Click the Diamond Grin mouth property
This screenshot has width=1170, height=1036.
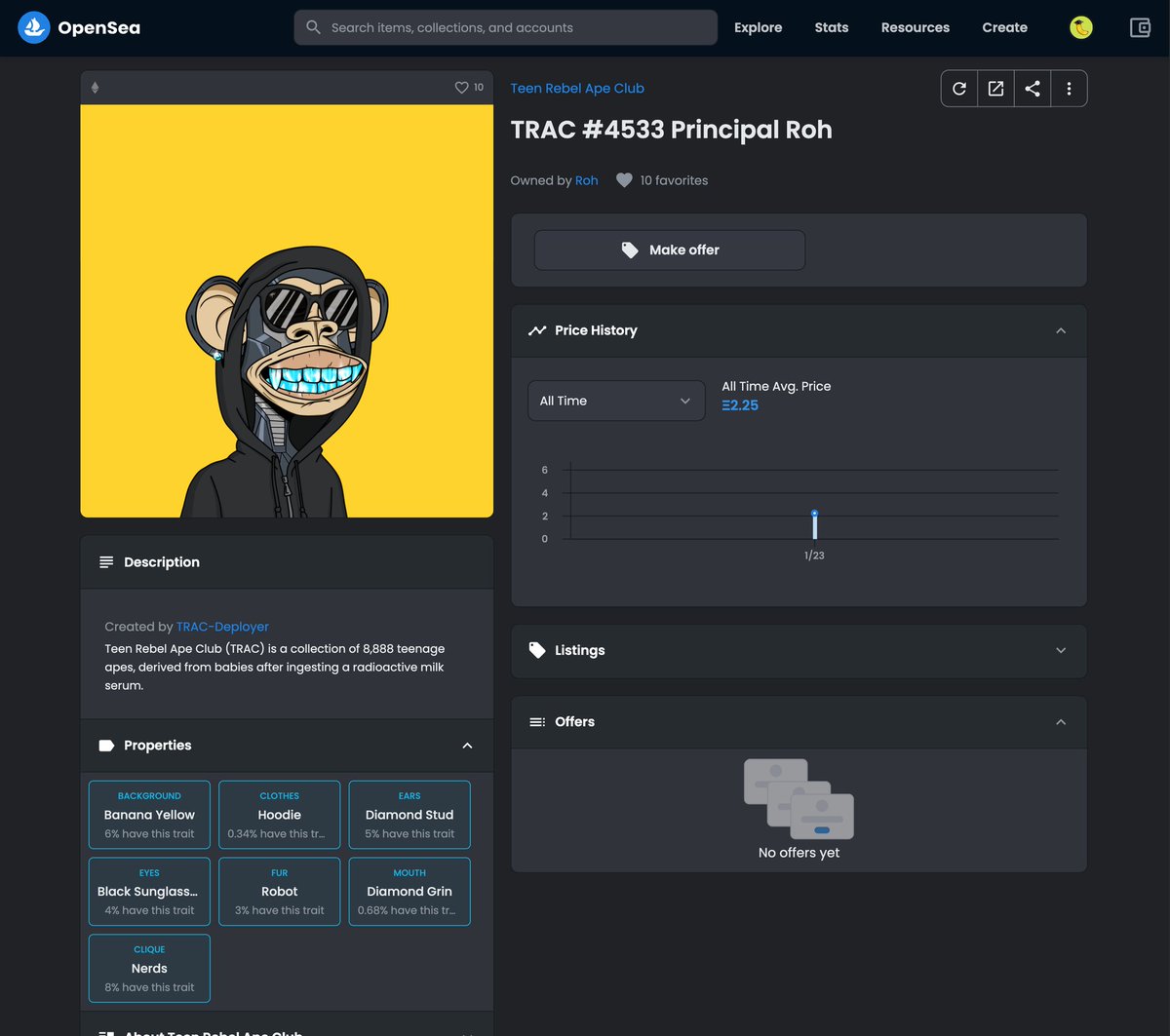[x=409, y=891]
